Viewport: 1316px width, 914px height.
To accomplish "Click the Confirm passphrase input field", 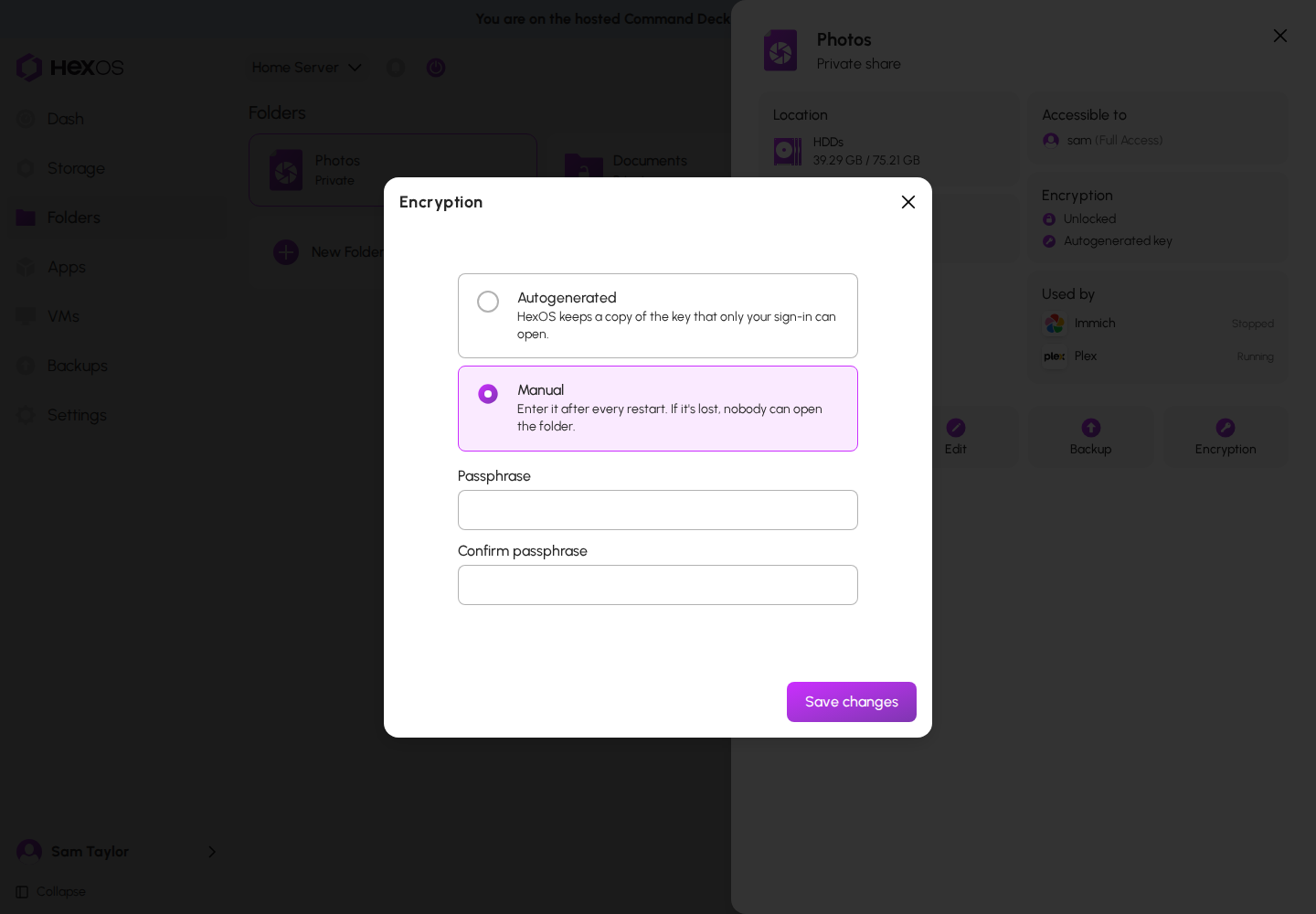I will pyautogui.click(x=658, y=585).
